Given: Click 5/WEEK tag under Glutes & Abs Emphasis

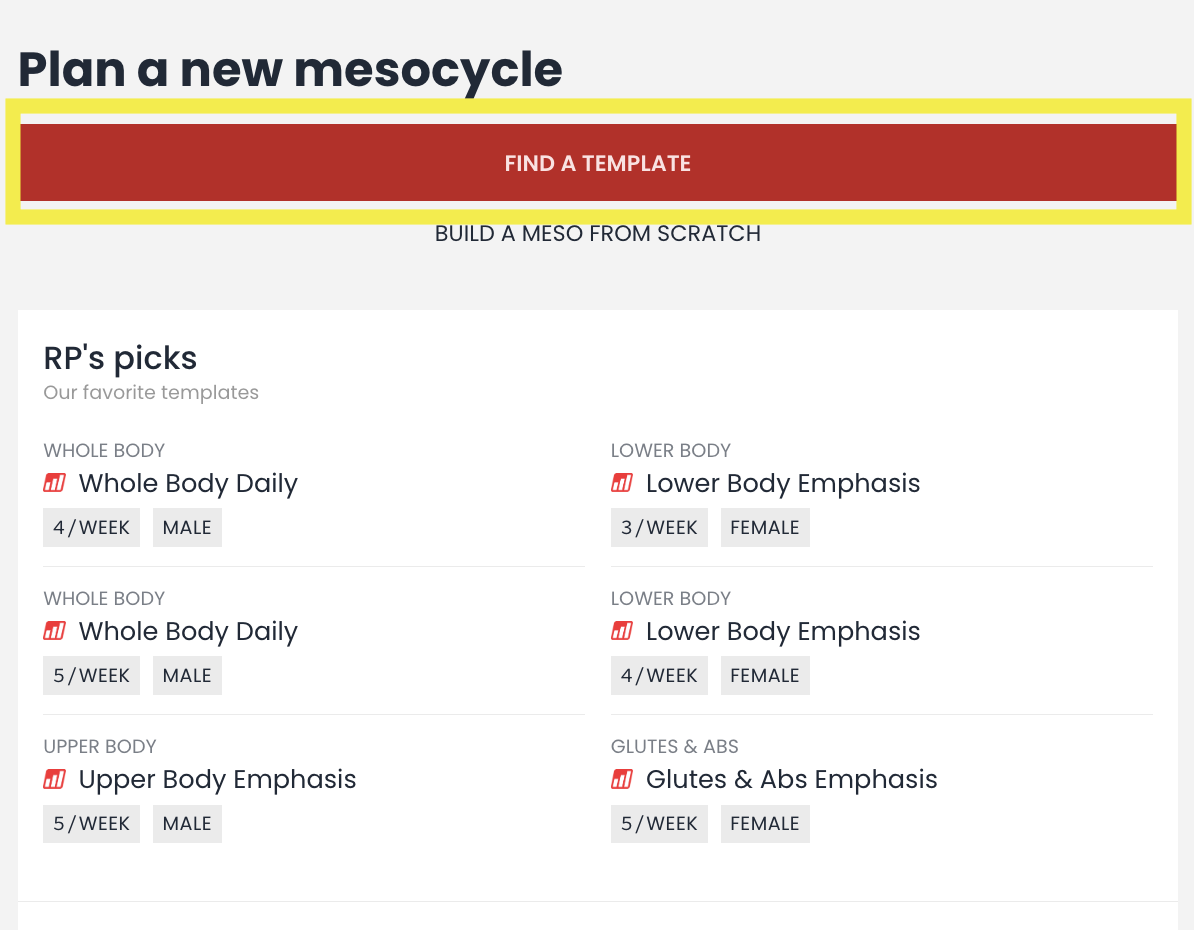Looking at the screenshot, I should (x=659, y=824).
